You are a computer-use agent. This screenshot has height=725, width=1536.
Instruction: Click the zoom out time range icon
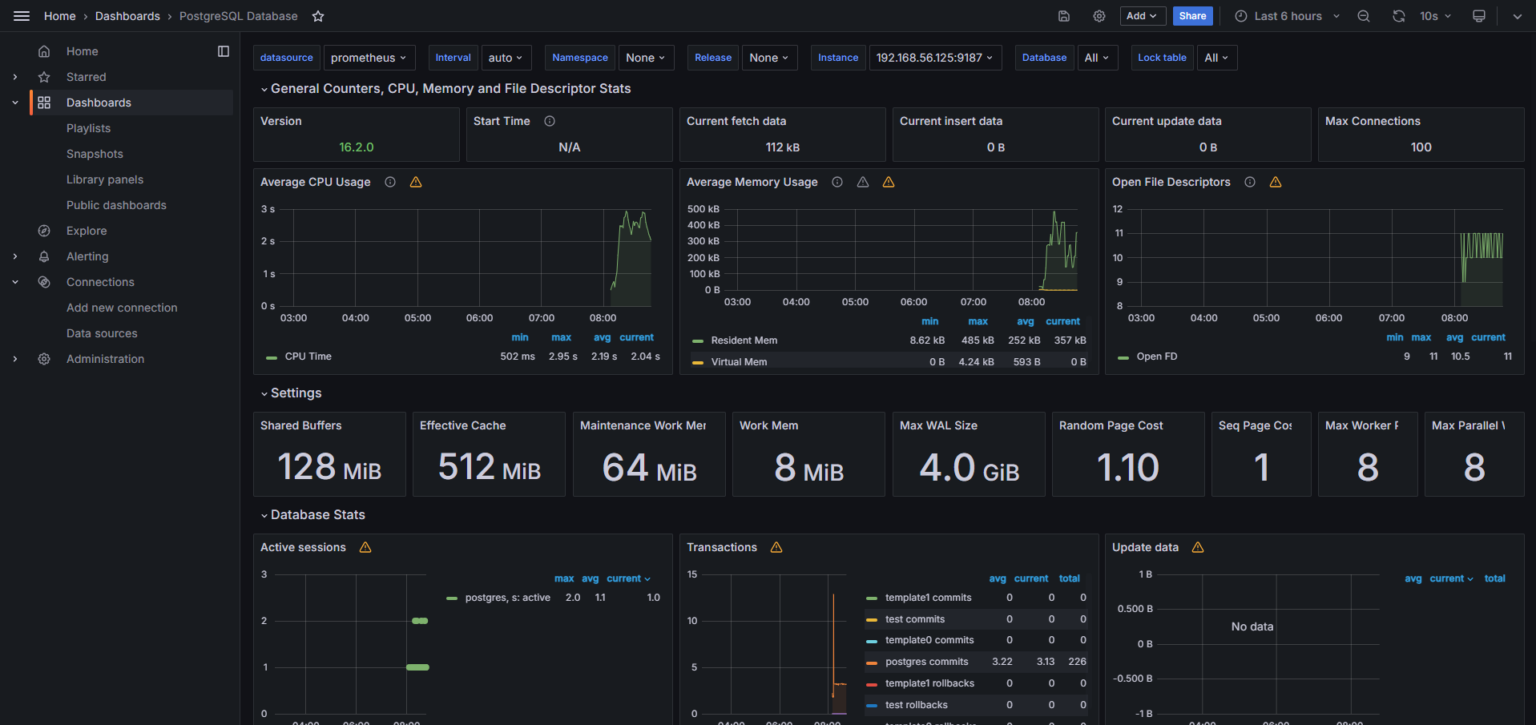tap(1363, 16)
